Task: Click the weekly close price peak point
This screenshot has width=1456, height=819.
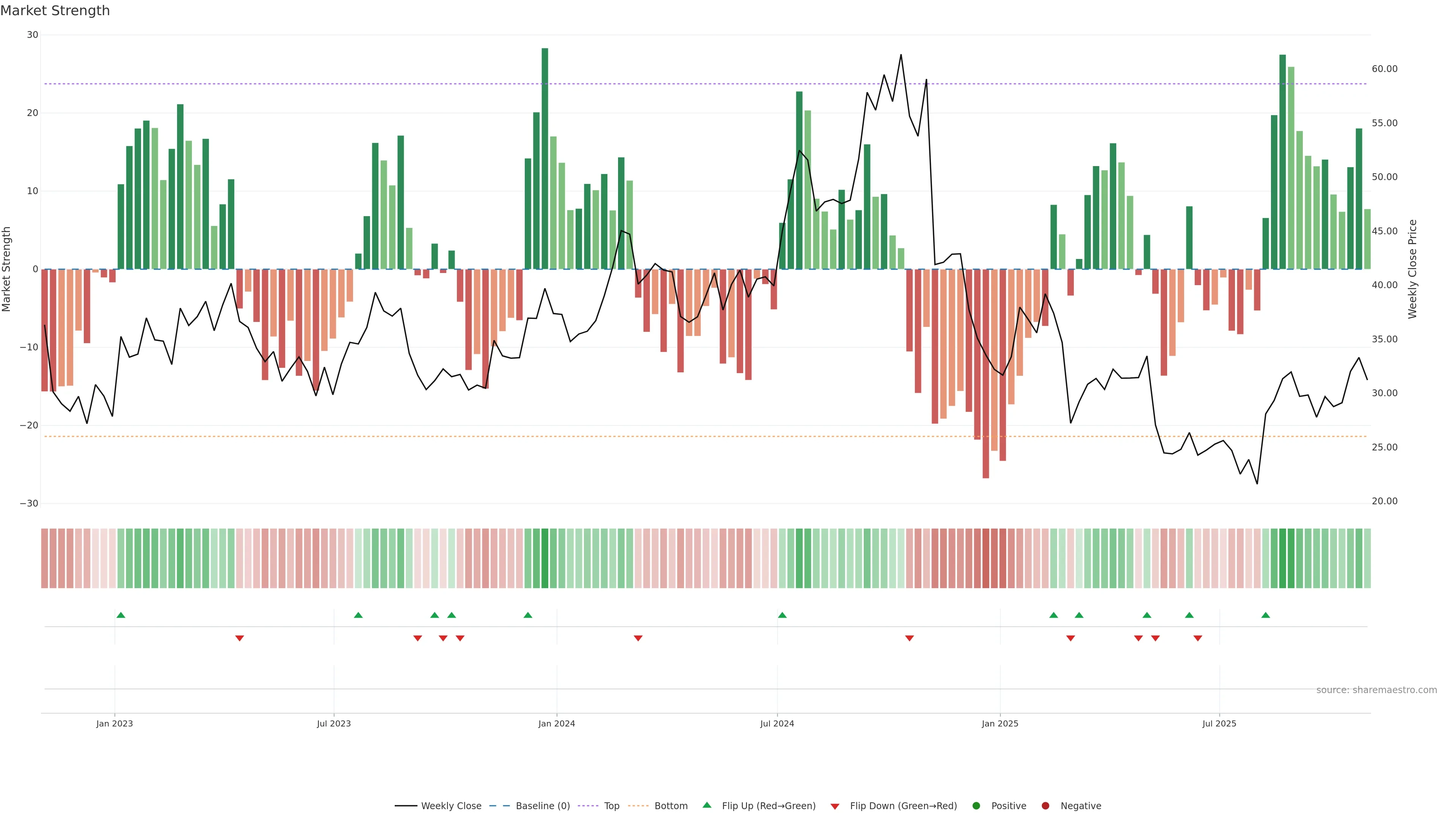Action: click(901, 55)
